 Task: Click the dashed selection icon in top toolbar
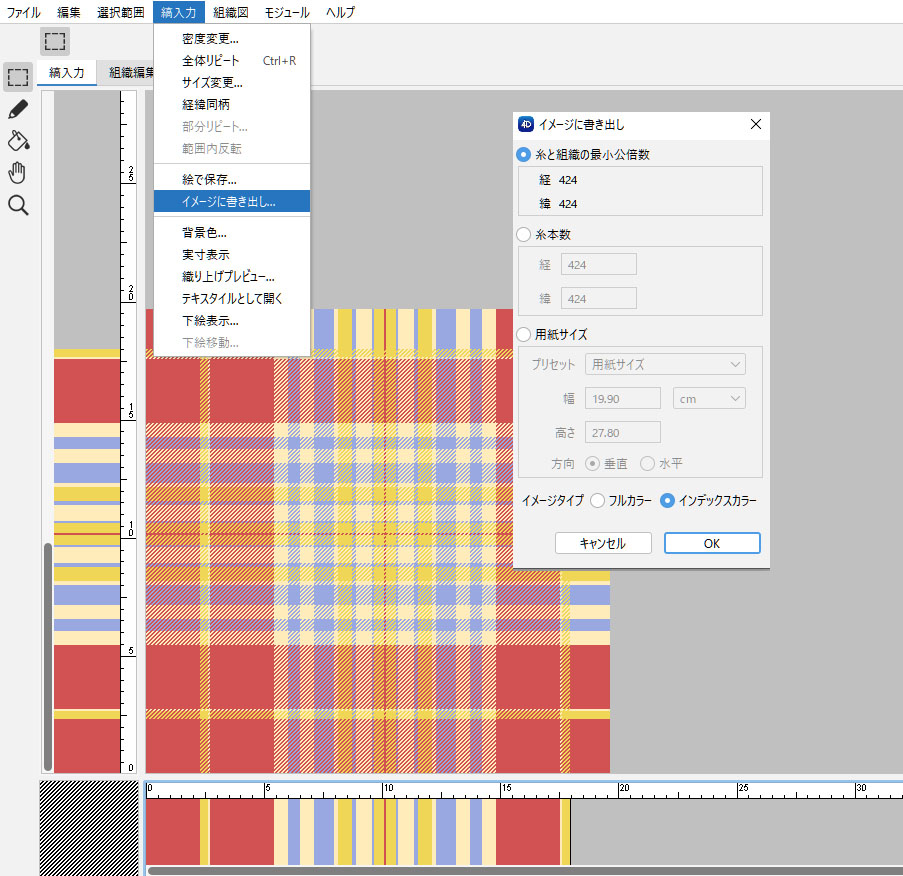[55, 41]
